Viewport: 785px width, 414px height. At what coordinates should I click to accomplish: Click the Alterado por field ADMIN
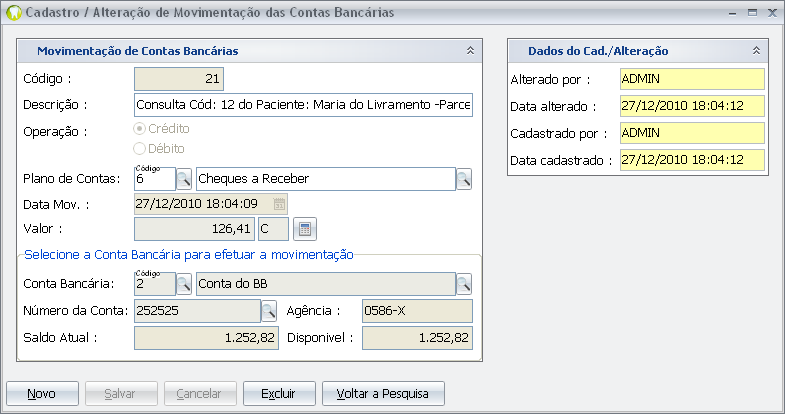click(x=692, y=79)
